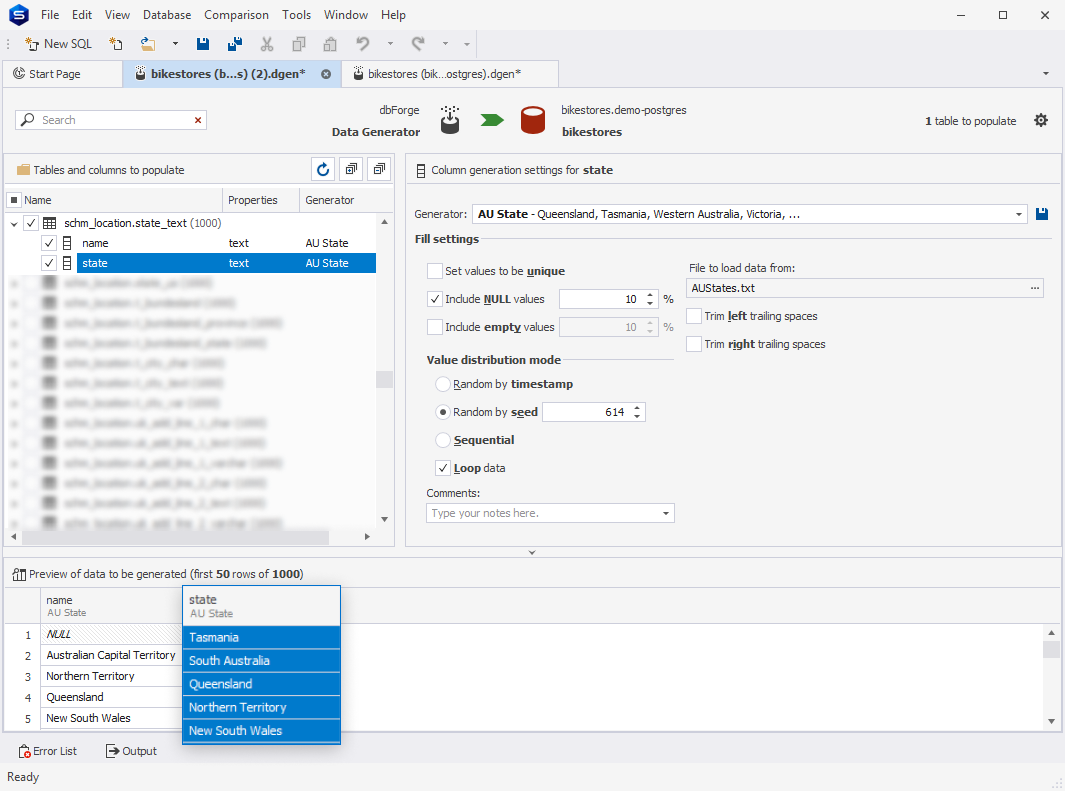Open the Comparison menu
The height and width of the screenshot is (791, 1065).
(236, 15)
